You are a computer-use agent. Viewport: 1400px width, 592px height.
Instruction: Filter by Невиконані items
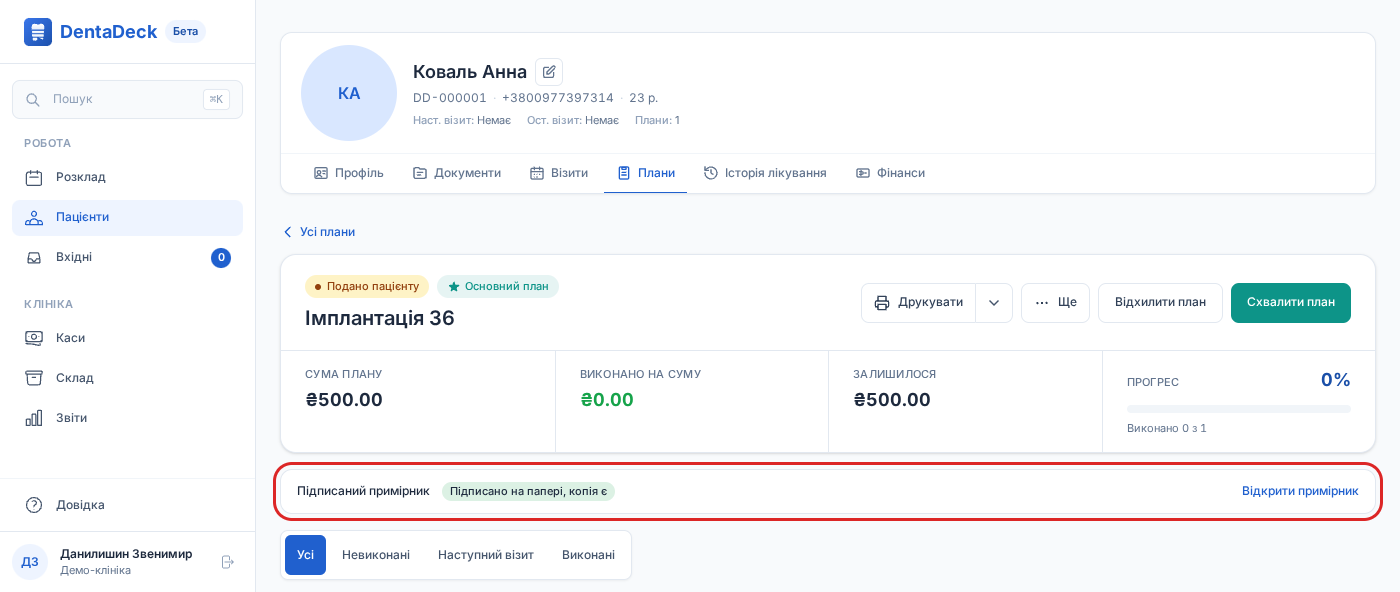pos(376,555)
